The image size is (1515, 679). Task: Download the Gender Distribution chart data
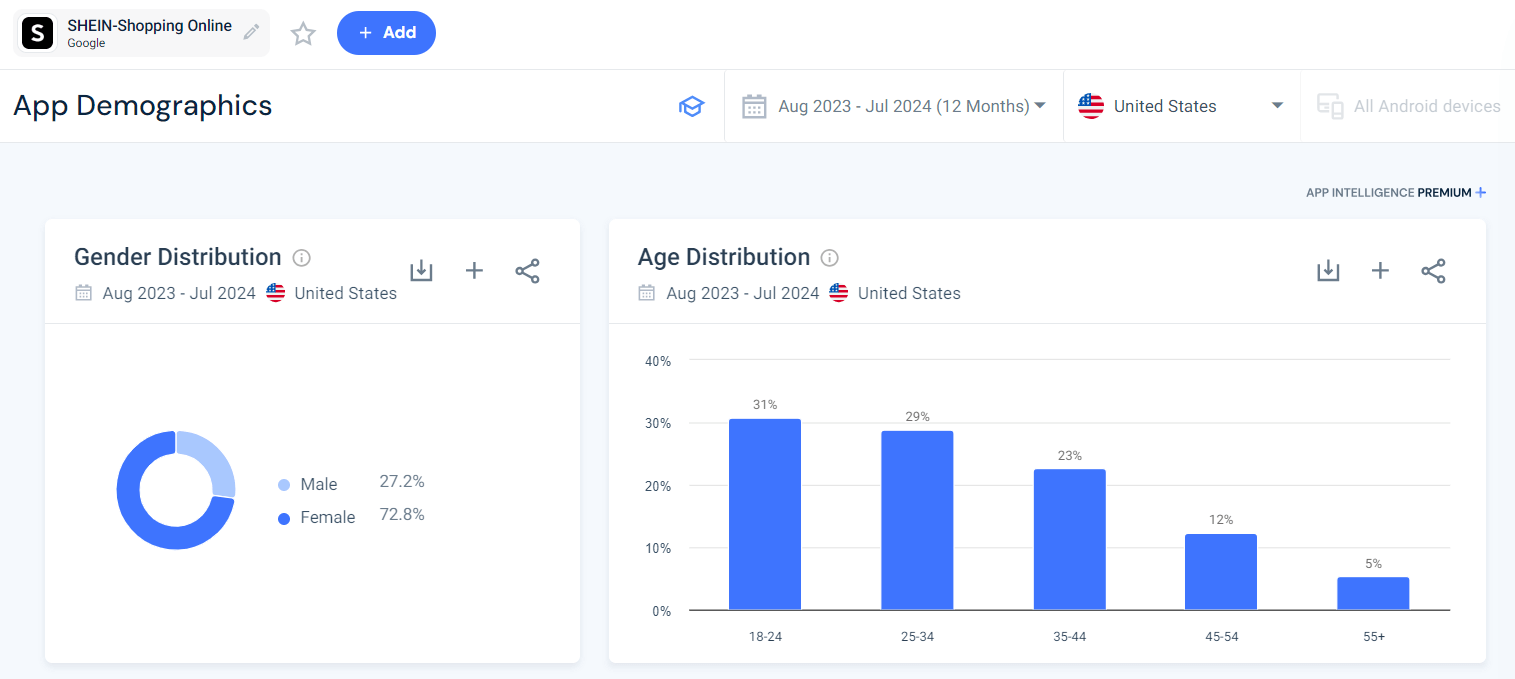421,270
